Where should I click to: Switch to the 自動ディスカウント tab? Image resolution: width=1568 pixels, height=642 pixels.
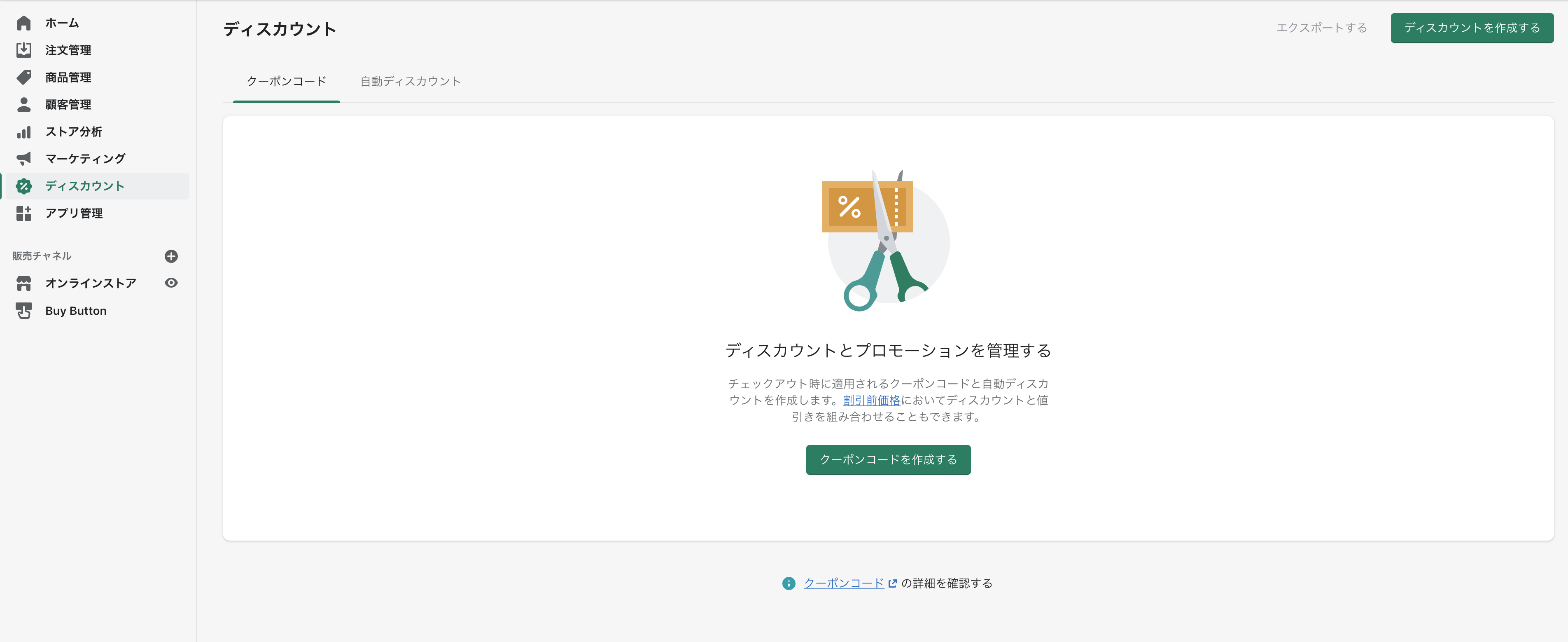410,82
